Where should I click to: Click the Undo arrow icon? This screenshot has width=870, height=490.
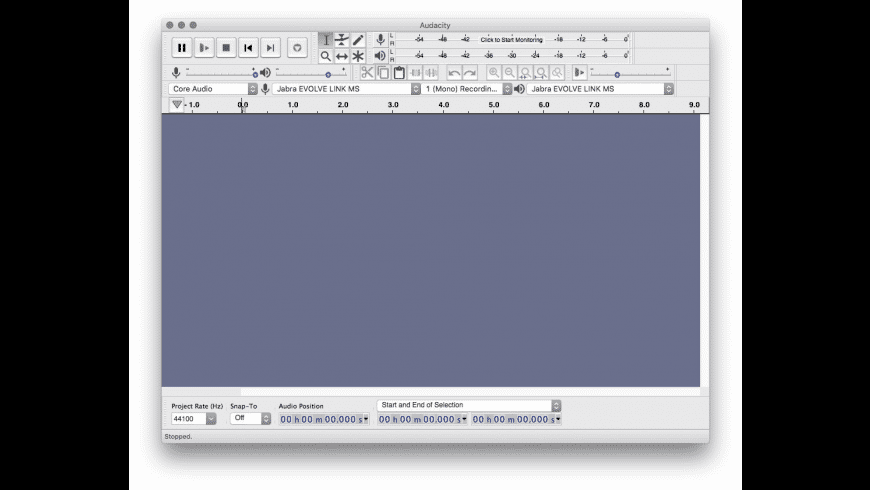454,73
